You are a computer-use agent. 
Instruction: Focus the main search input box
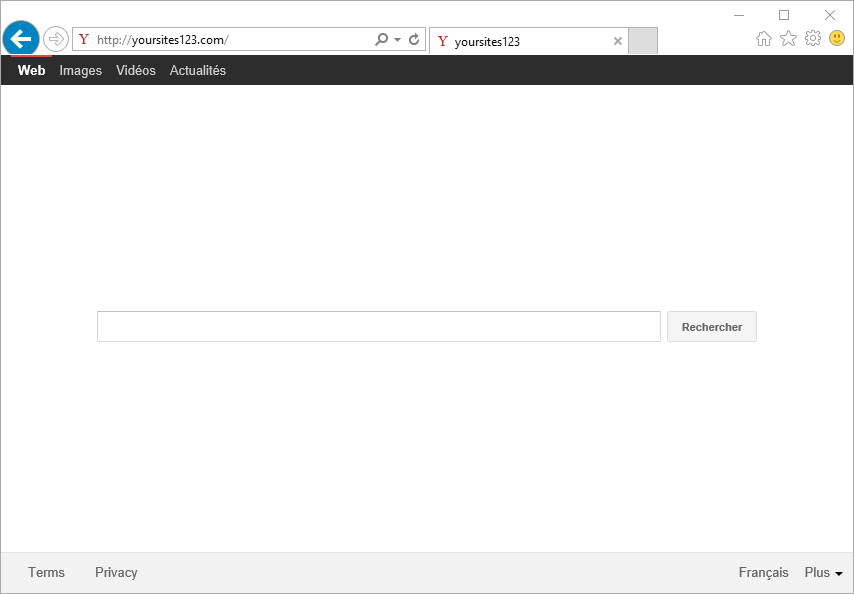[x=379, y=327]
